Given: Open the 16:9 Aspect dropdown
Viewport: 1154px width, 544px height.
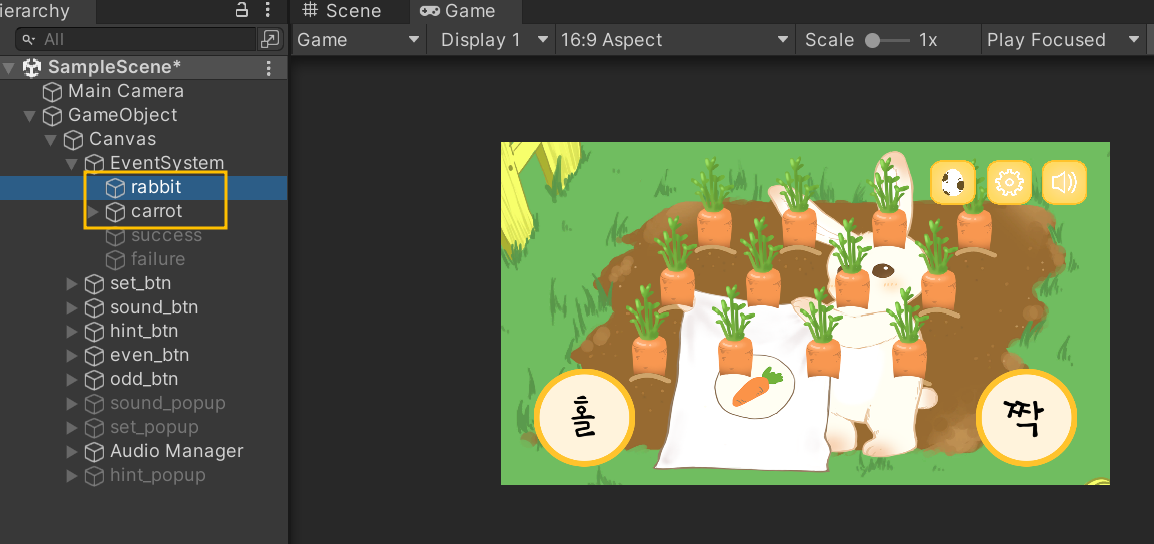Looking at the screenshot, I should 674,40.
